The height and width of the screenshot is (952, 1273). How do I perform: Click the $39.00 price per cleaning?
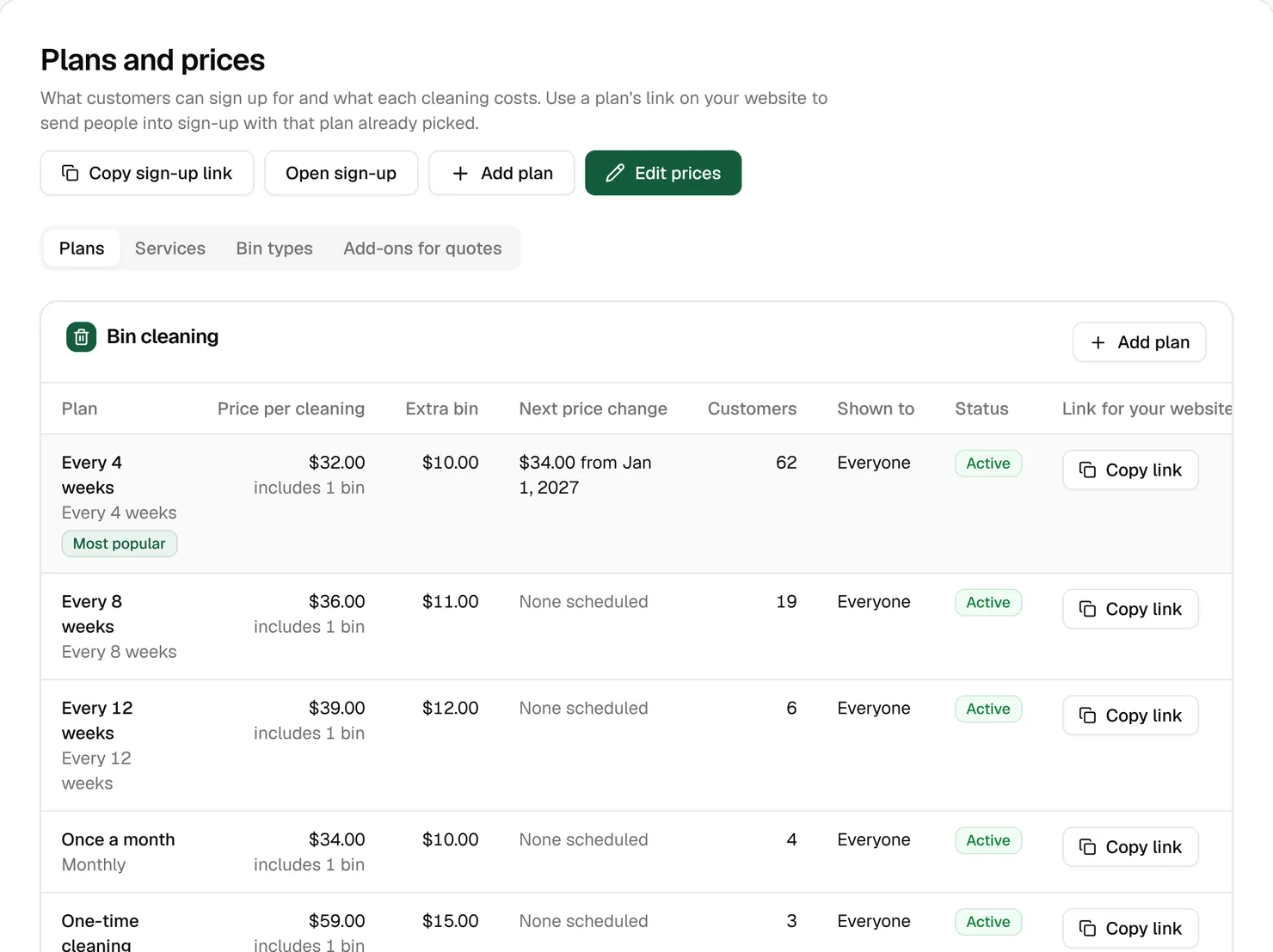coord(336,709)
